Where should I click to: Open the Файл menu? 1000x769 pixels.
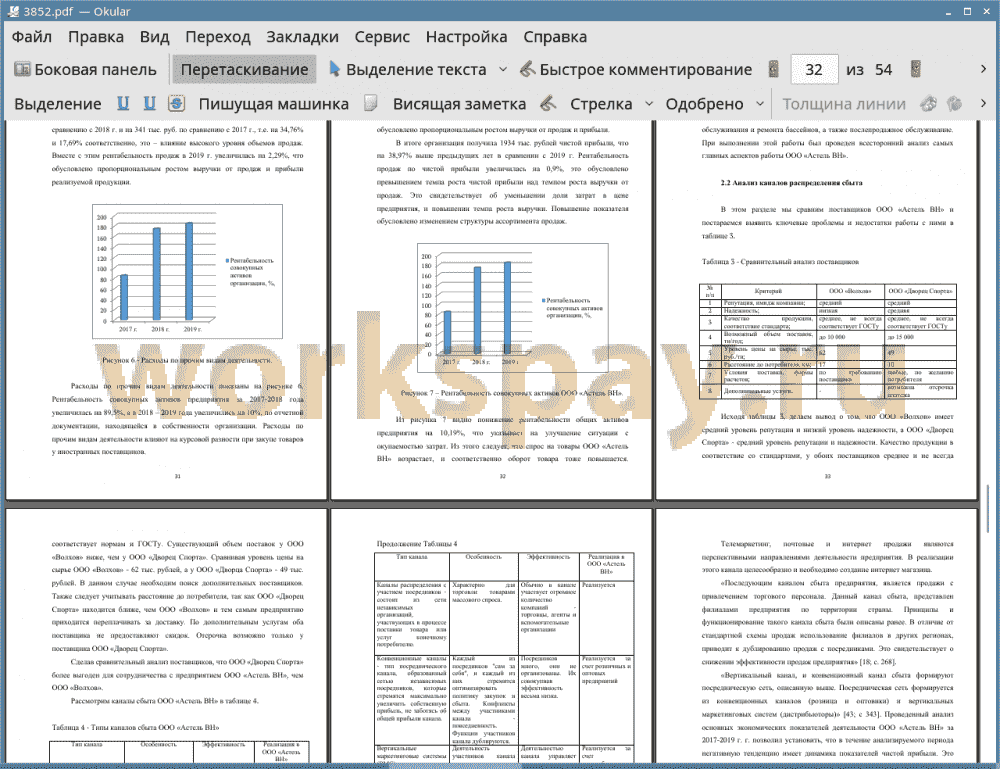[32, 37]
